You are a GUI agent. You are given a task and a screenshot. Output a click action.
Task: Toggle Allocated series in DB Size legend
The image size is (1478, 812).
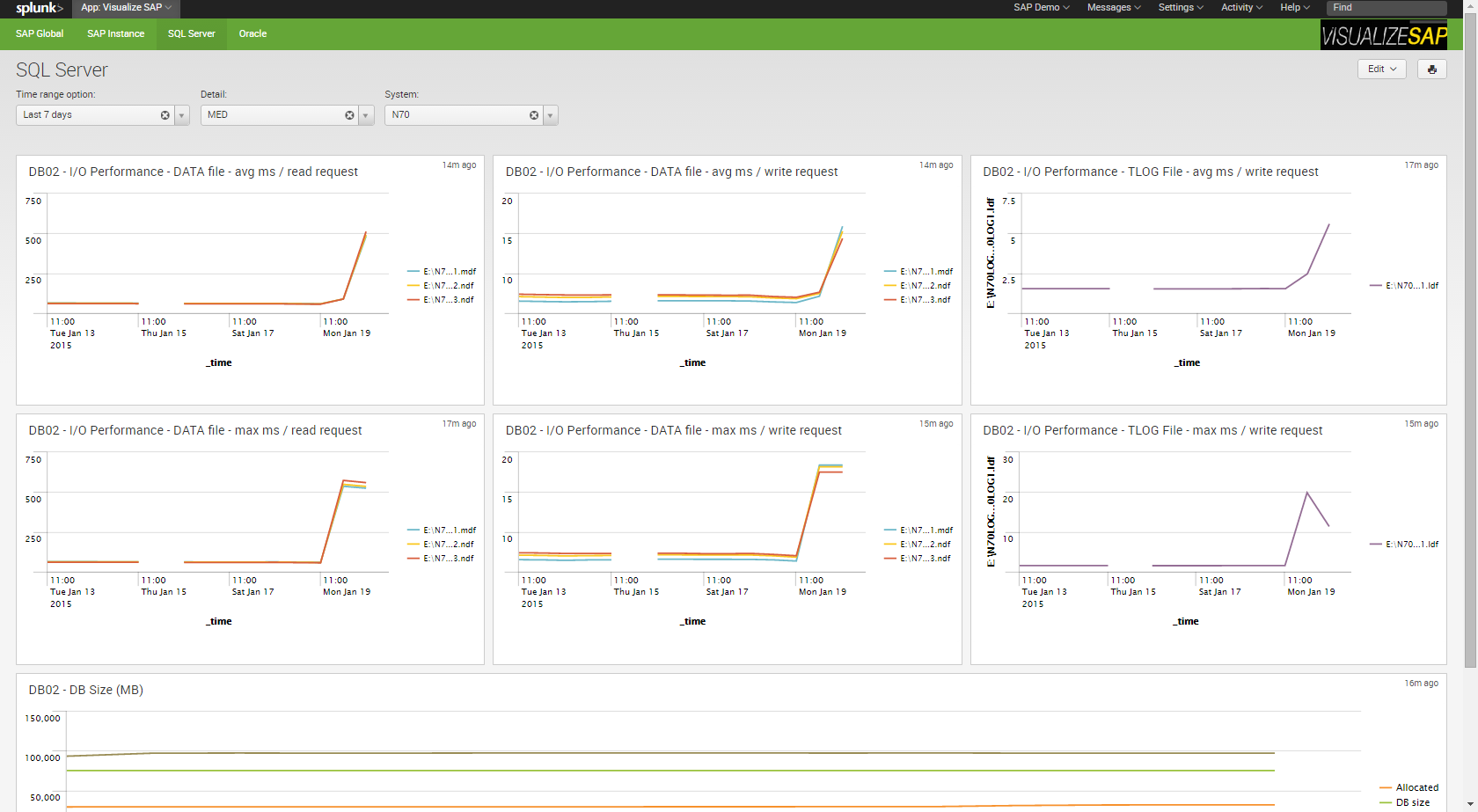pos(1409,787)
